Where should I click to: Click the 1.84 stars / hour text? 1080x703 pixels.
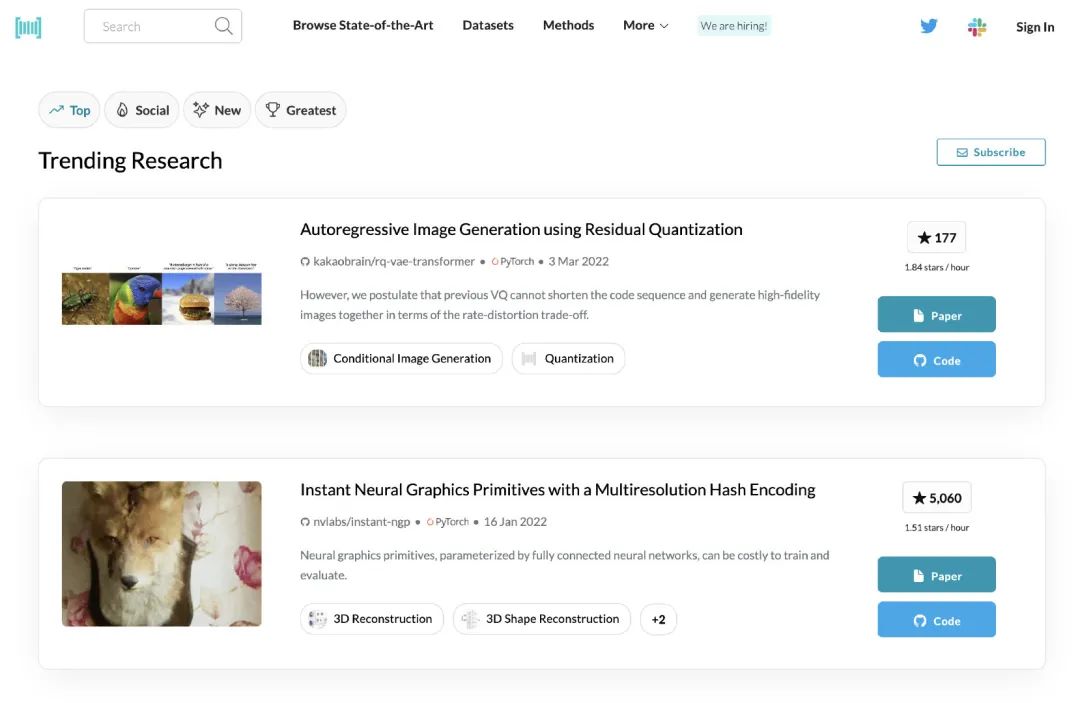937,267
